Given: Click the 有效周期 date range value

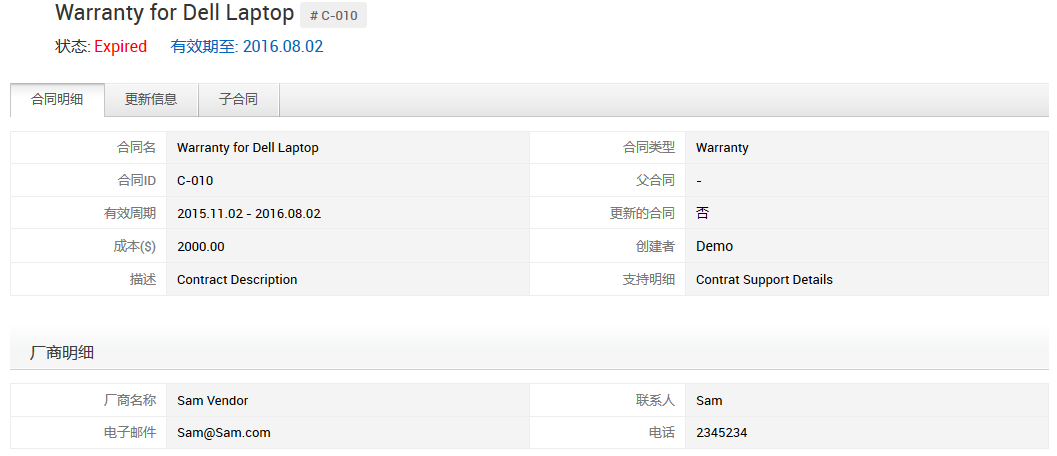Looking at the screenshot, I should pos(249,214).
